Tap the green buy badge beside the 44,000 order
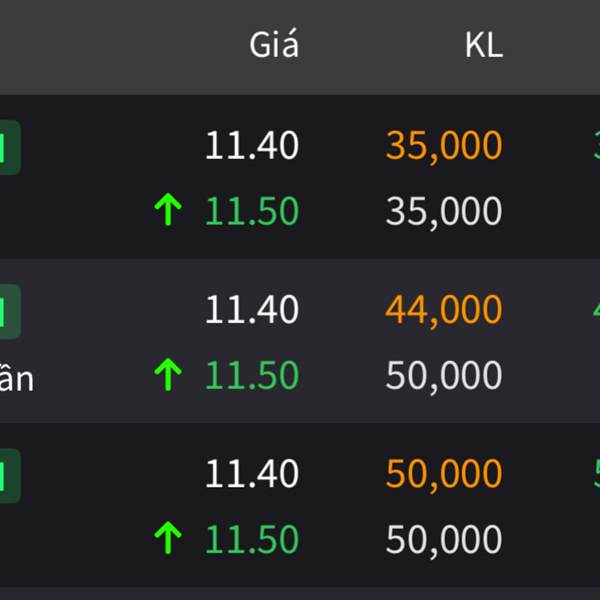The width and height of the screenshot is (600, 600). click(10, 311)
